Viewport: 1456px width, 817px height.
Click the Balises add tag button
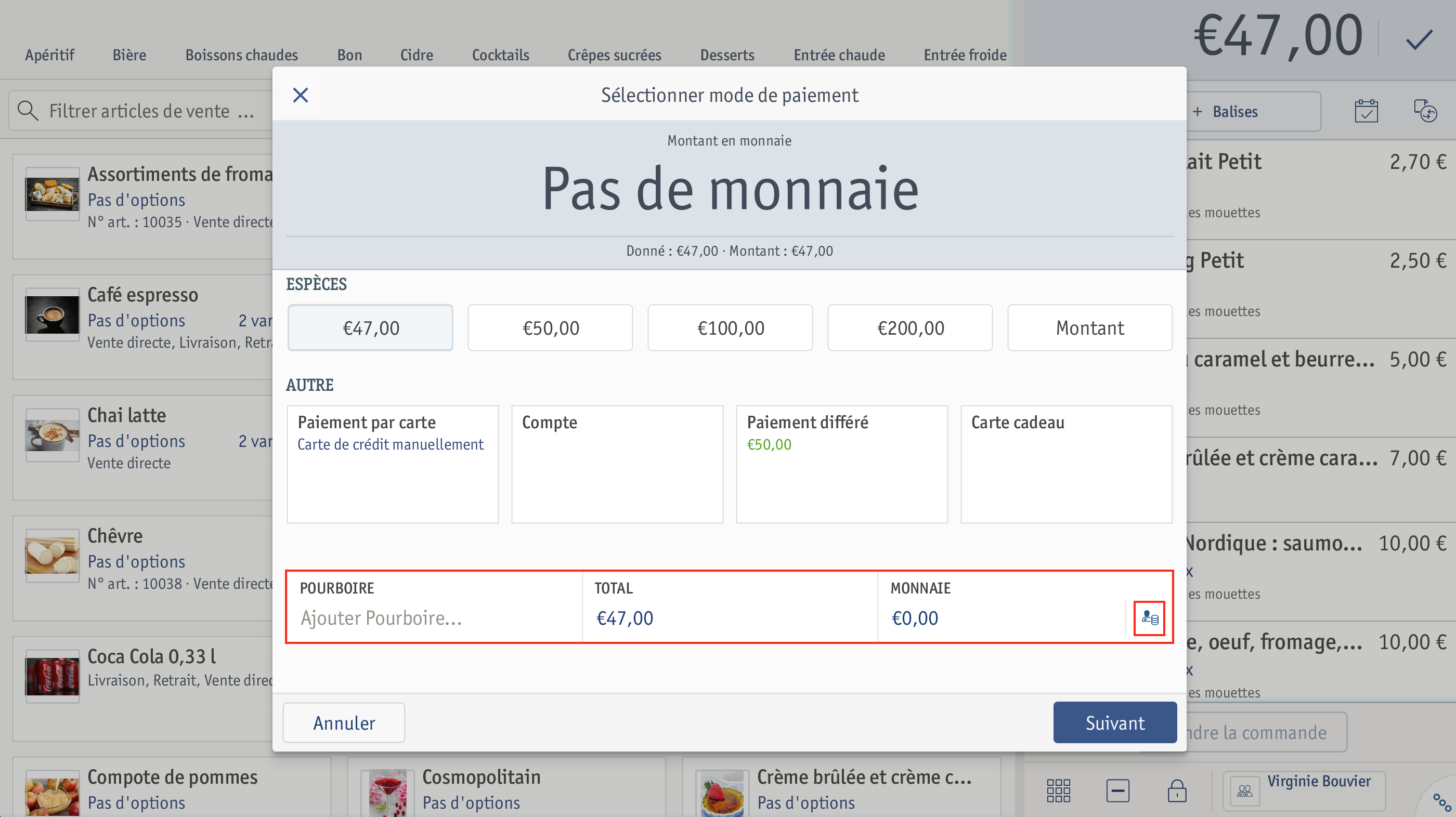click(1254, 111)
